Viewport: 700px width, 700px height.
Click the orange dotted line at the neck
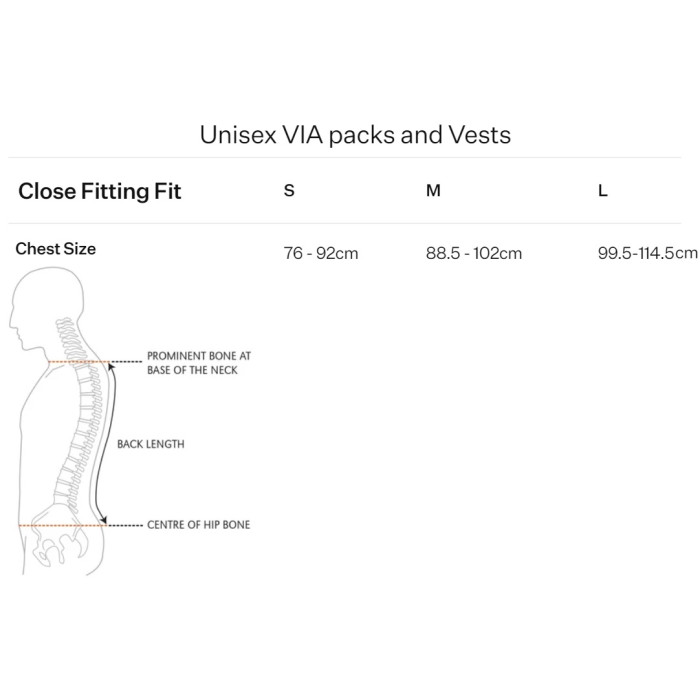click(78, 362)
